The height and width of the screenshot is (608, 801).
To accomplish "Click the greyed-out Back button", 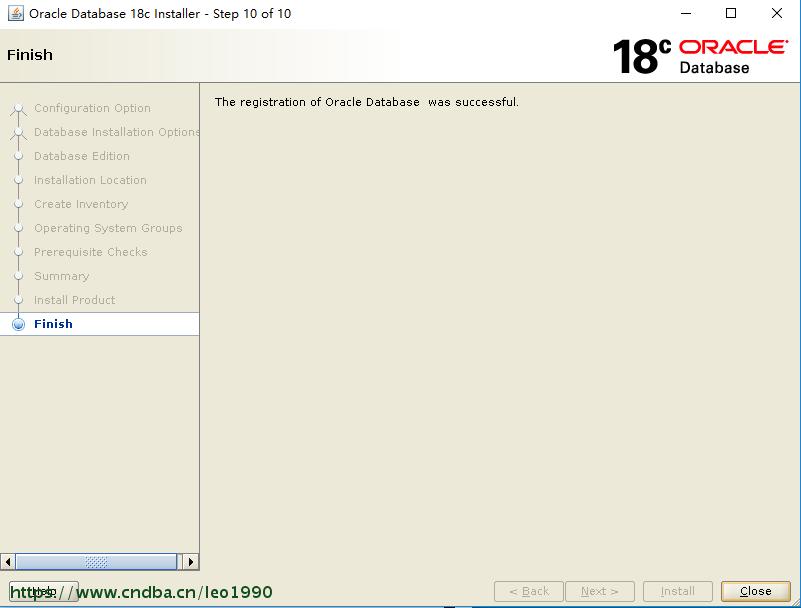I will tap(529, 591).
